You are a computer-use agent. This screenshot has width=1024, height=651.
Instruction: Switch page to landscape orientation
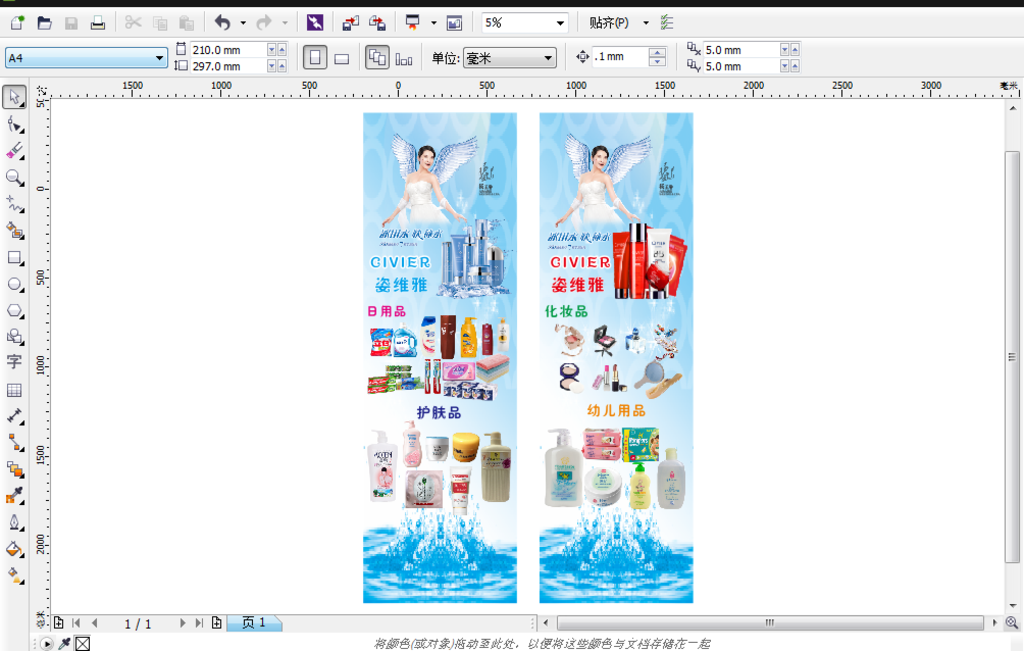pos(341,58)
